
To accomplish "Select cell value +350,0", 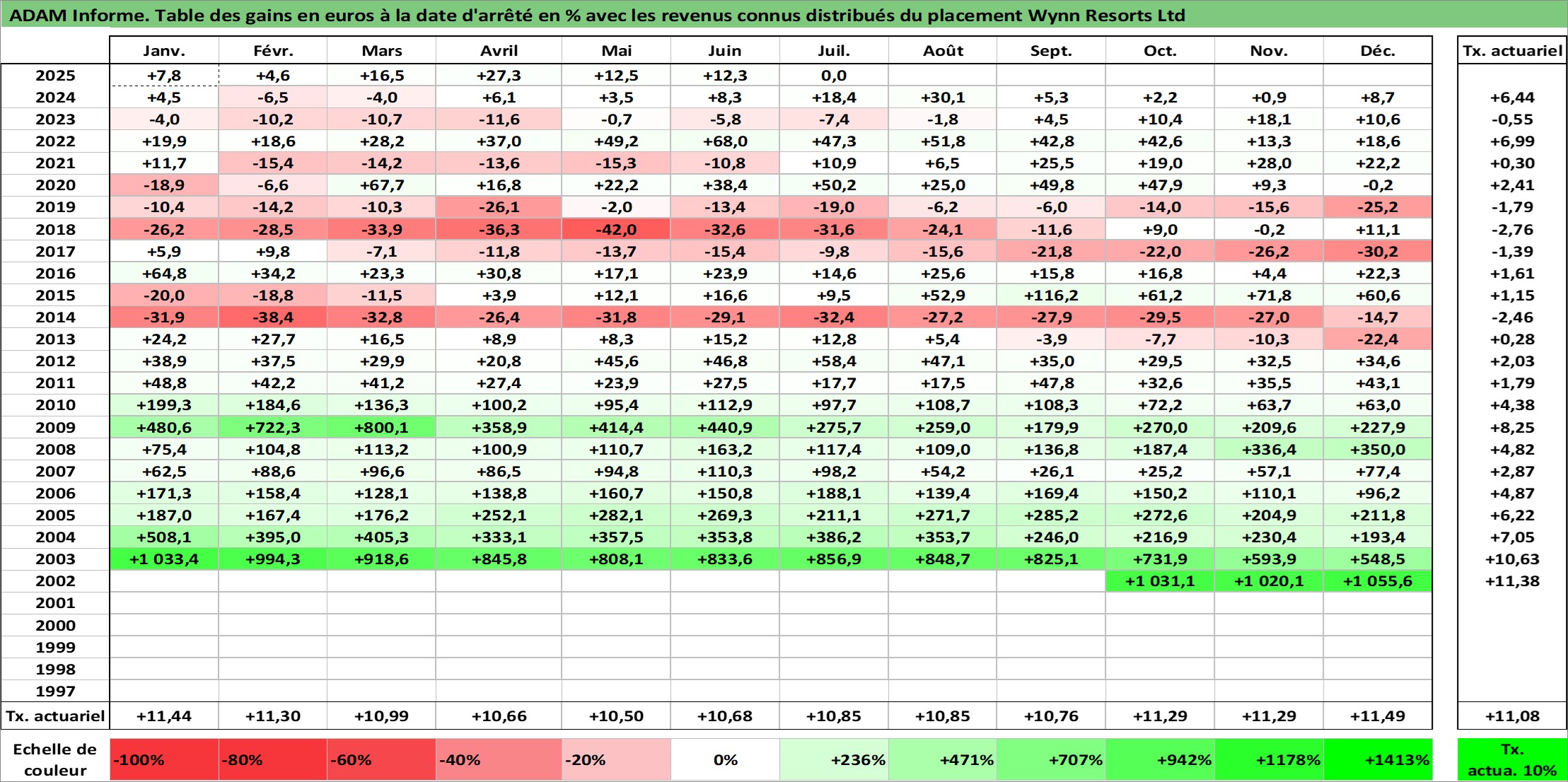I will click(1378, 449).
